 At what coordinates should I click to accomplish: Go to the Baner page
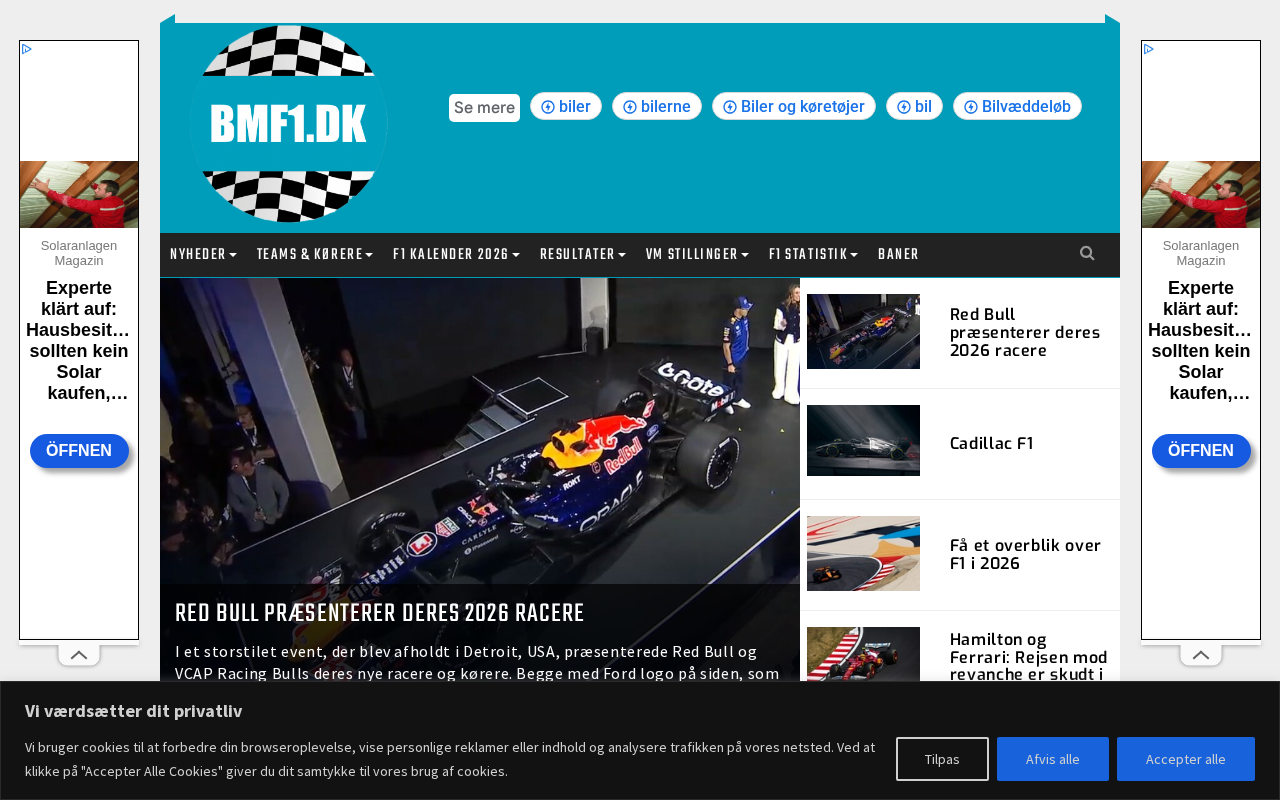898,255
